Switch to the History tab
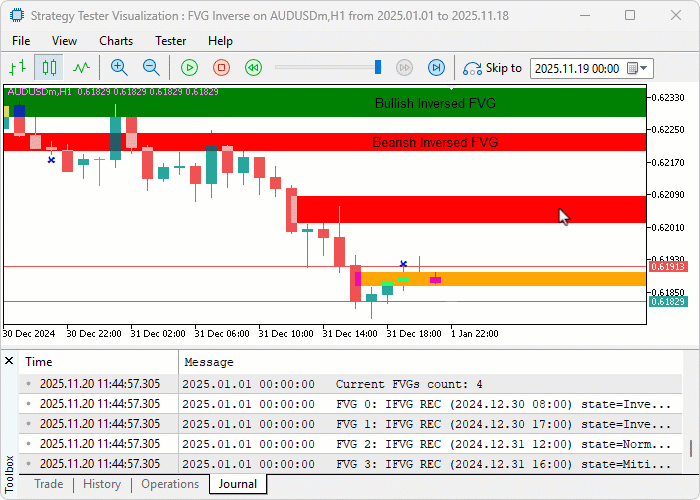Image resolution: width=700 pixels, height=500 pixels. click(102, 484)
